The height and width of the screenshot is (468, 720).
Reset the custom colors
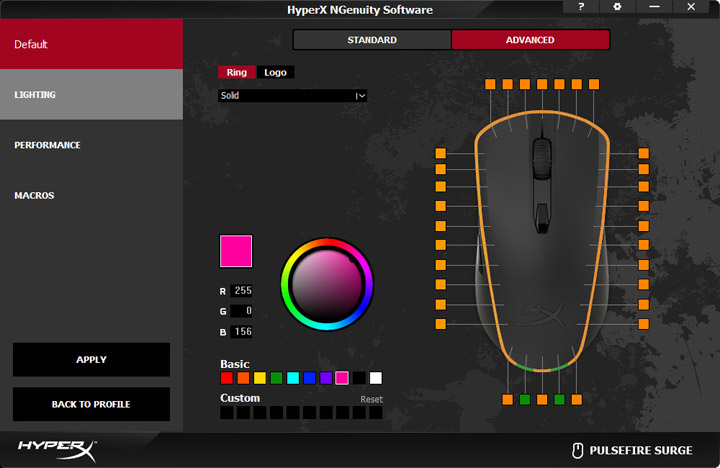click(x=371, y=400)
